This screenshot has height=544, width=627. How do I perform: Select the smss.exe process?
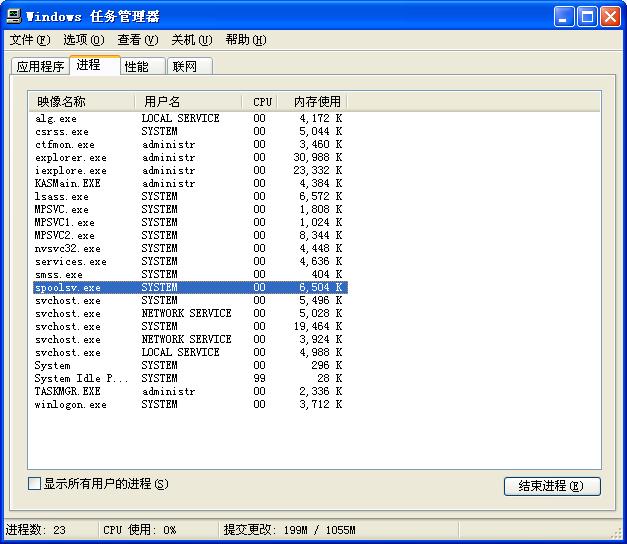[190, 274]
